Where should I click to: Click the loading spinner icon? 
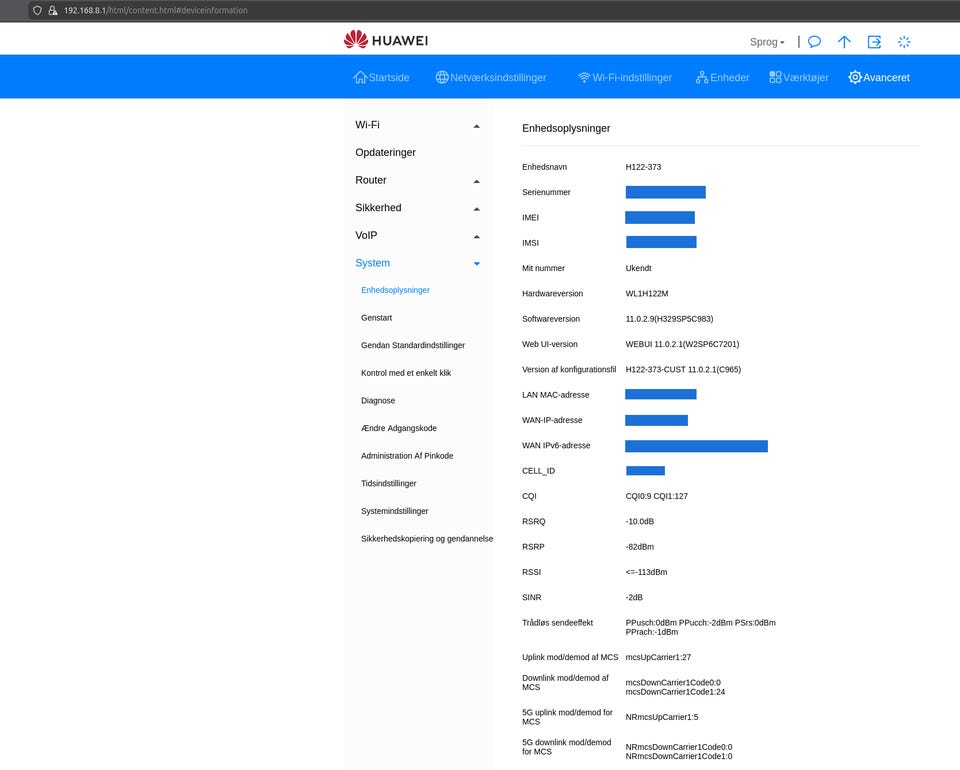point(904,42)
